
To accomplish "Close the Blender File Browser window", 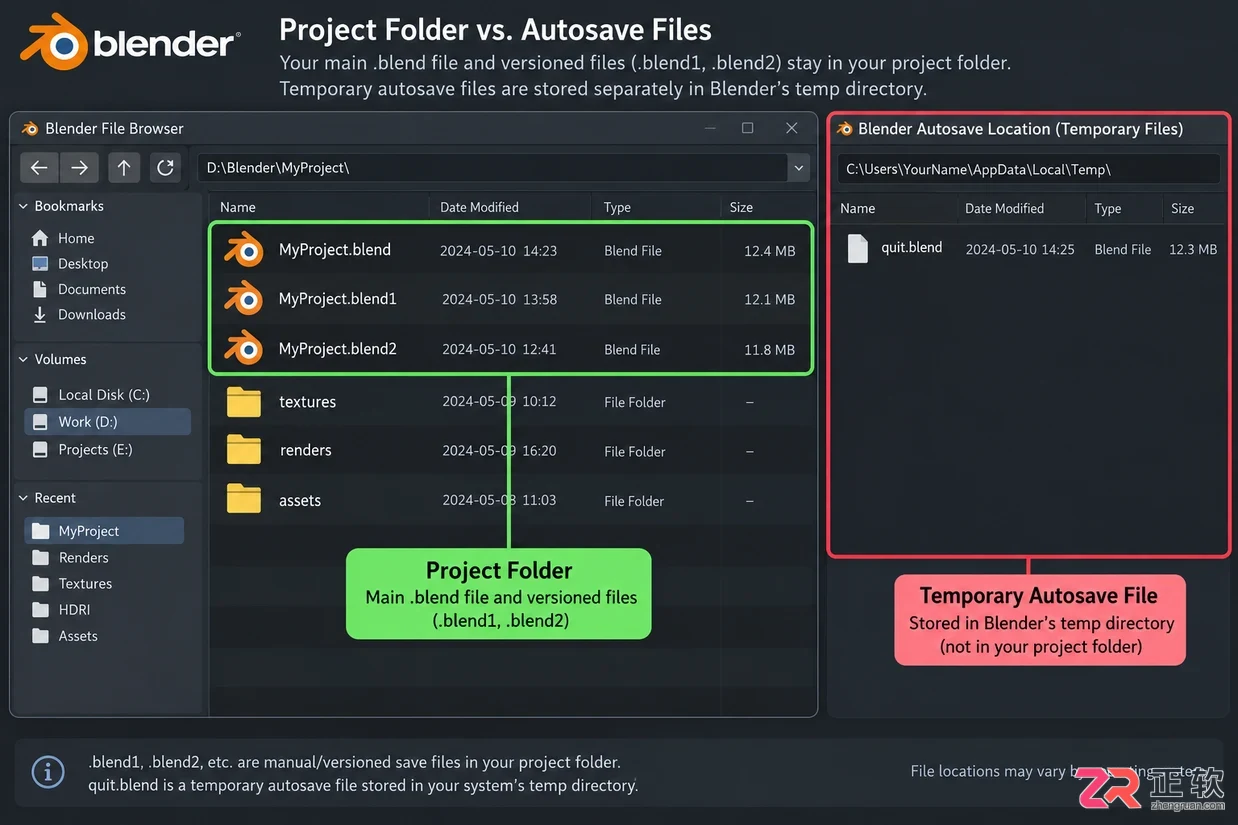I will 791,128.
